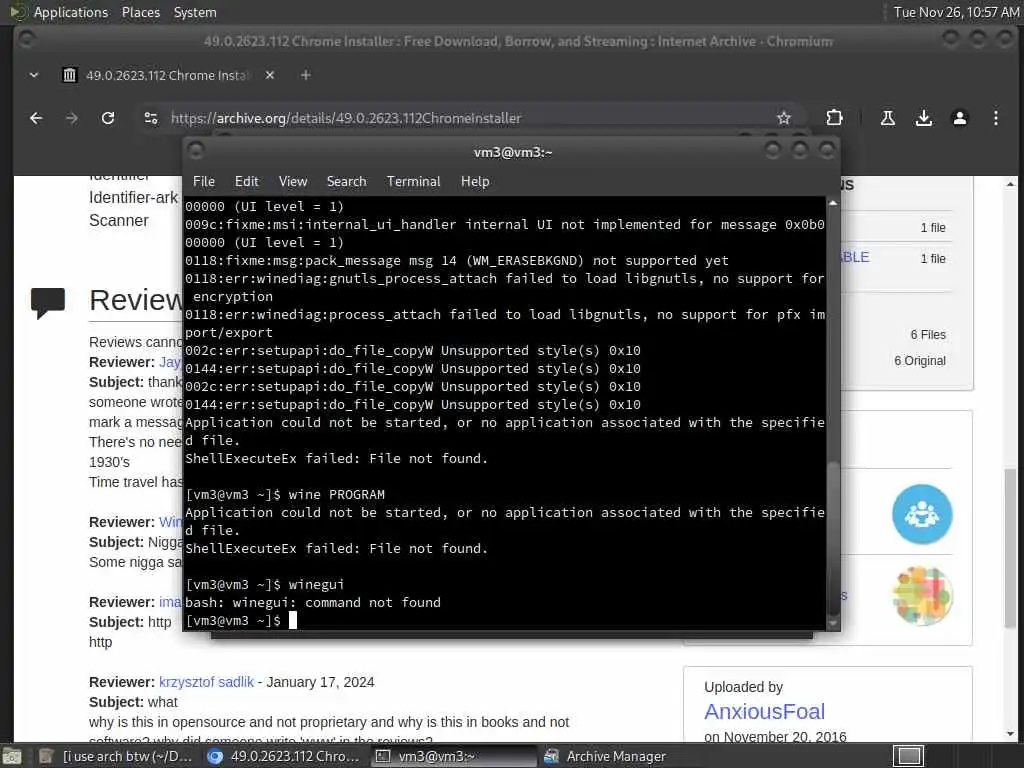Click the web page scrollbar thumb
This screenshot has height=768, width=1024.
[x=1010, y=548]
